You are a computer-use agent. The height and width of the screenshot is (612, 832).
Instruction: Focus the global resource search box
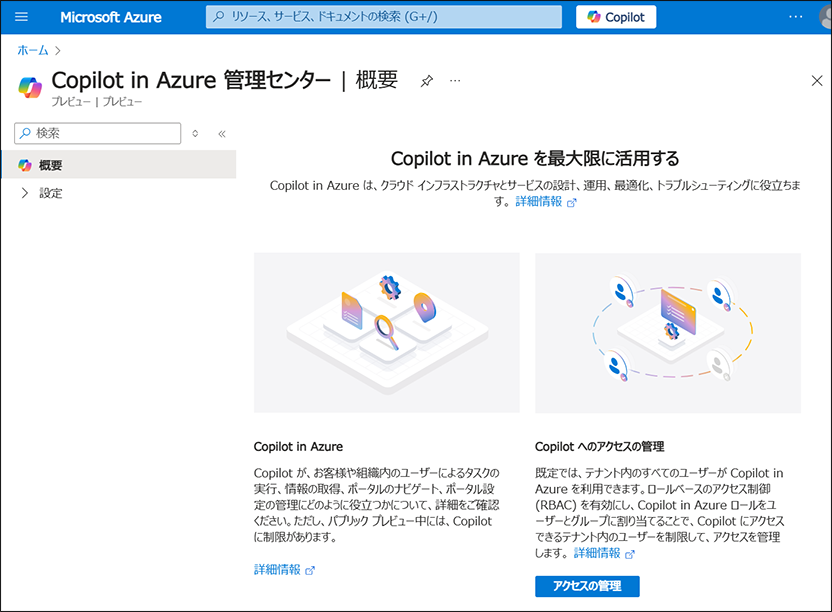(384, 17)
